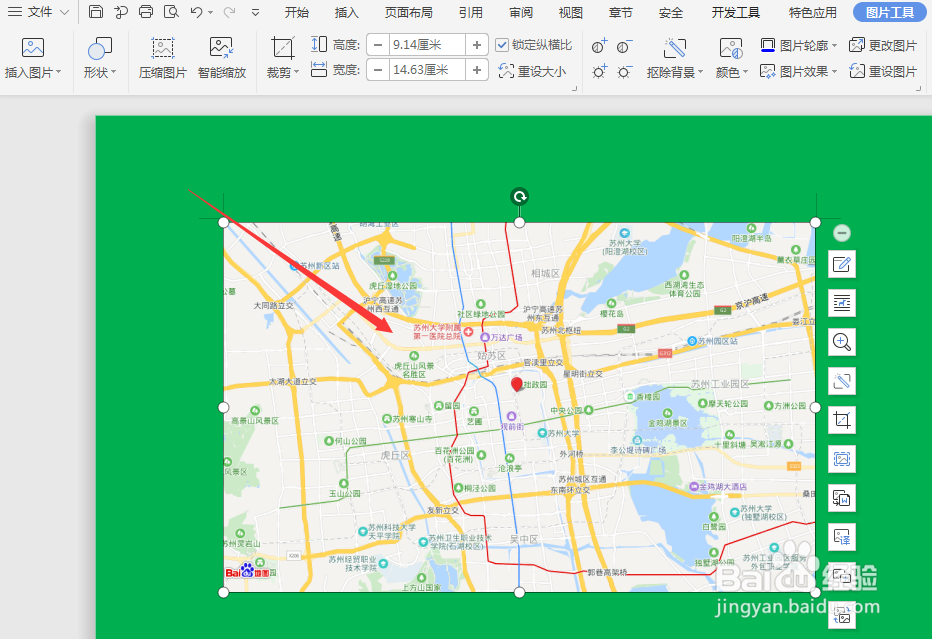The height and width of the screenshot is (639, 932).
Task: Click the floating picture translate icon
Action: pyautogui.click(x=842, y=537)
